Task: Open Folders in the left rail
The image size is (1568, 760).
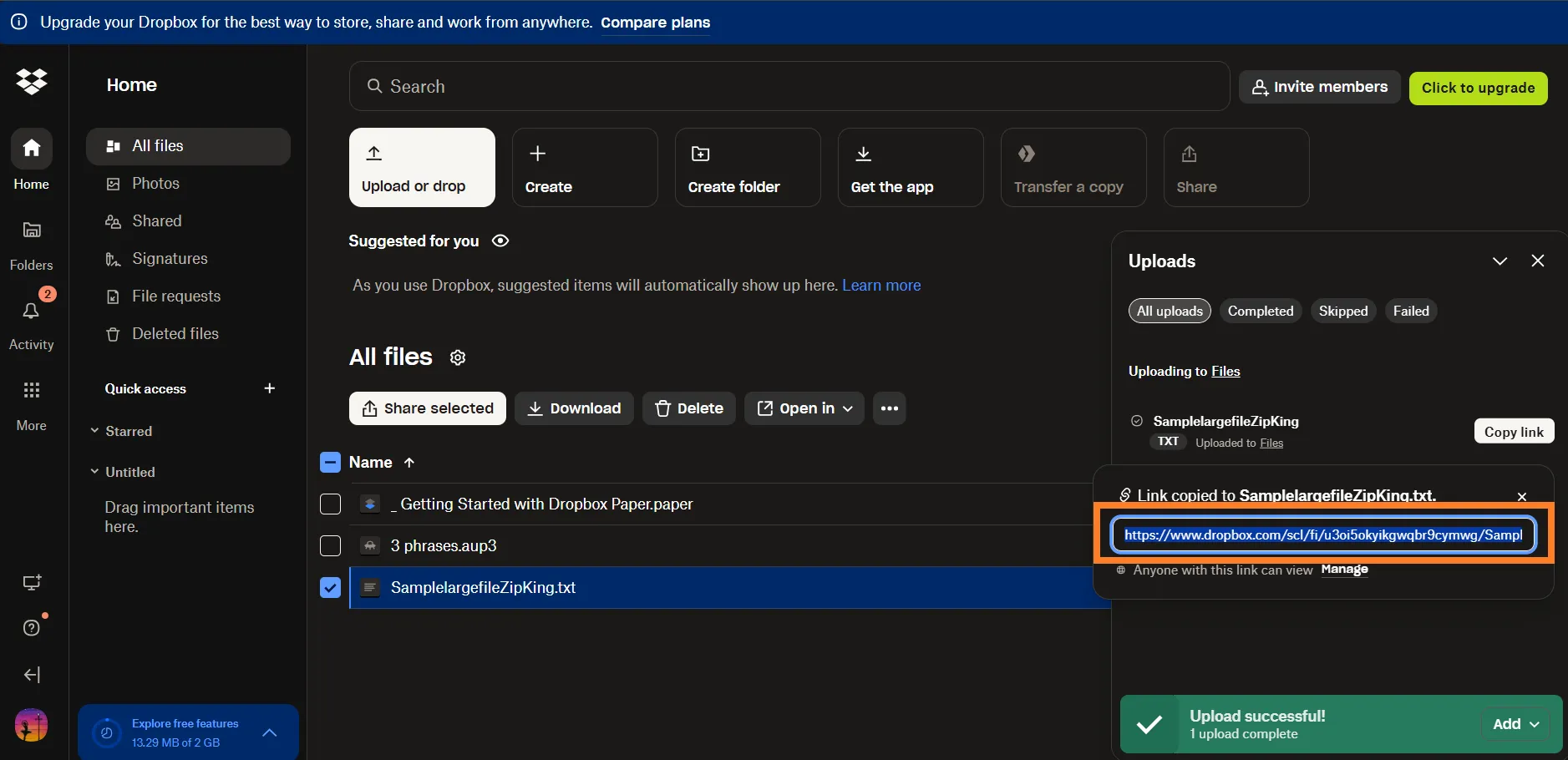Action: point(32,245)
